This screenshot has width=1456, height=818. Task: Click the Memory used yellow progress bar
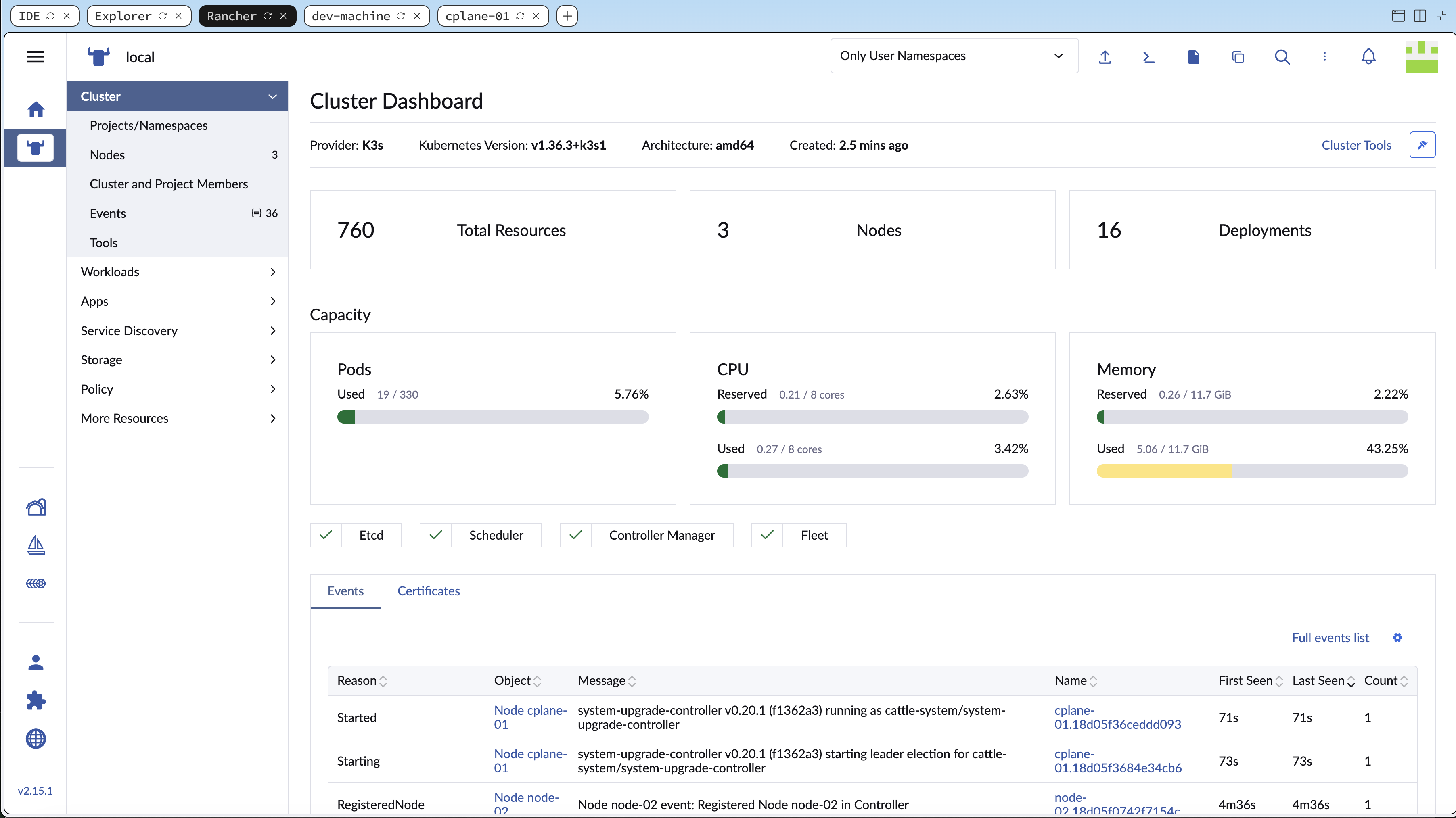tap(1252, 471)
